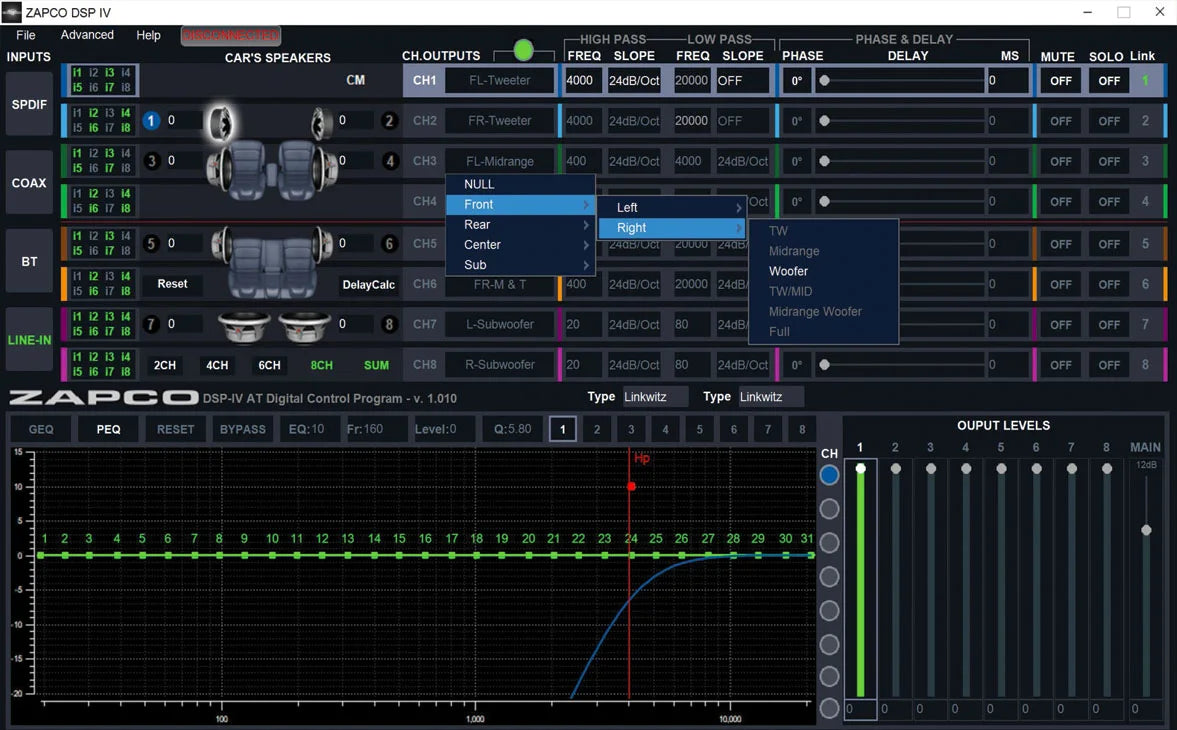Select the SPDIF input source
This screenshot has width=1177, height=730.
tap(29, 103)
